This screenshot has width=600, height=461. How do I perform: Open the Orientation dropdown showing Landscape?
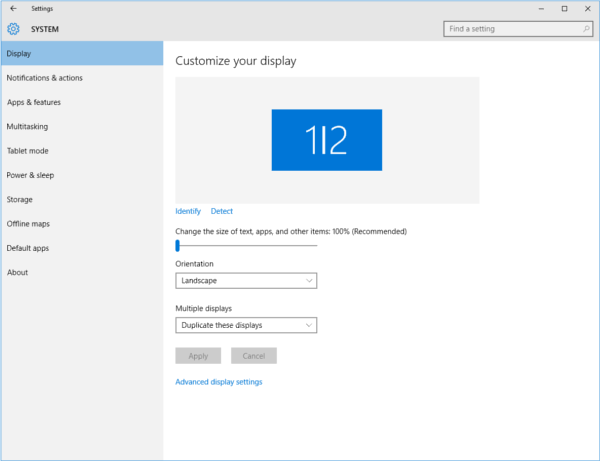click(x=246, y=280)
